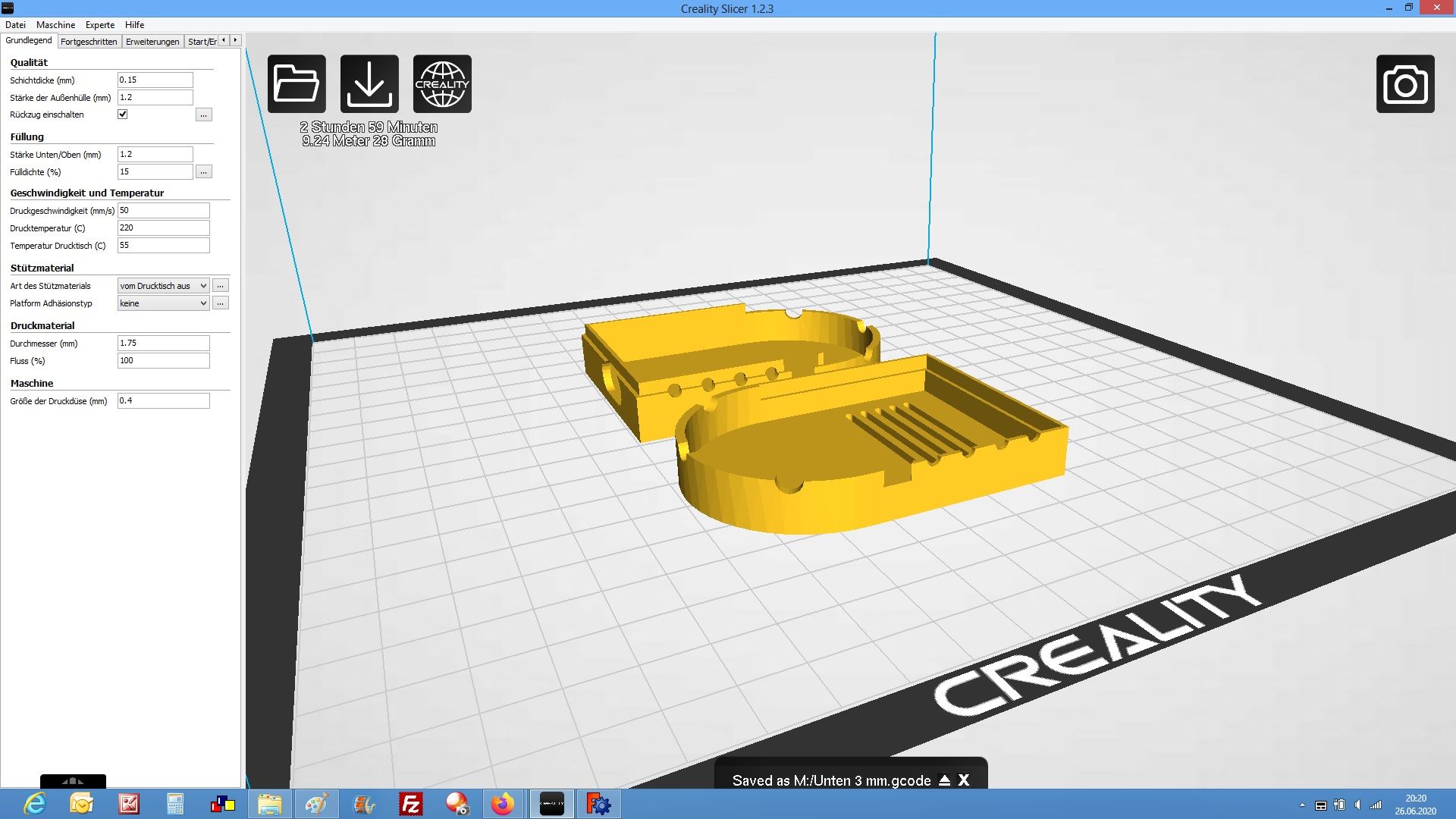Viewport: 1456px width, 819px height.
Task: Open the Maschine menu
Action: [x=55, y=25]
